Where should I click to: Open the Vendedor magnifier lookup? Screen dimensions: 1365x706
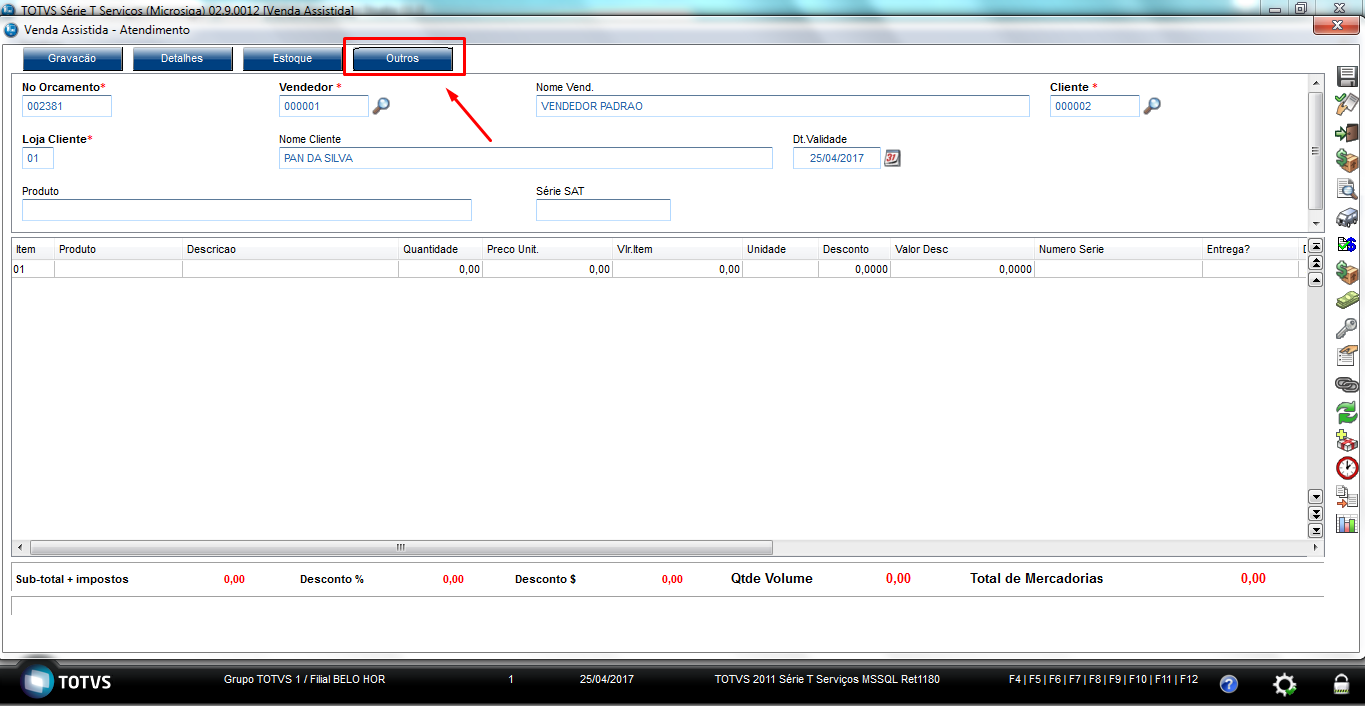pos(381,105)
